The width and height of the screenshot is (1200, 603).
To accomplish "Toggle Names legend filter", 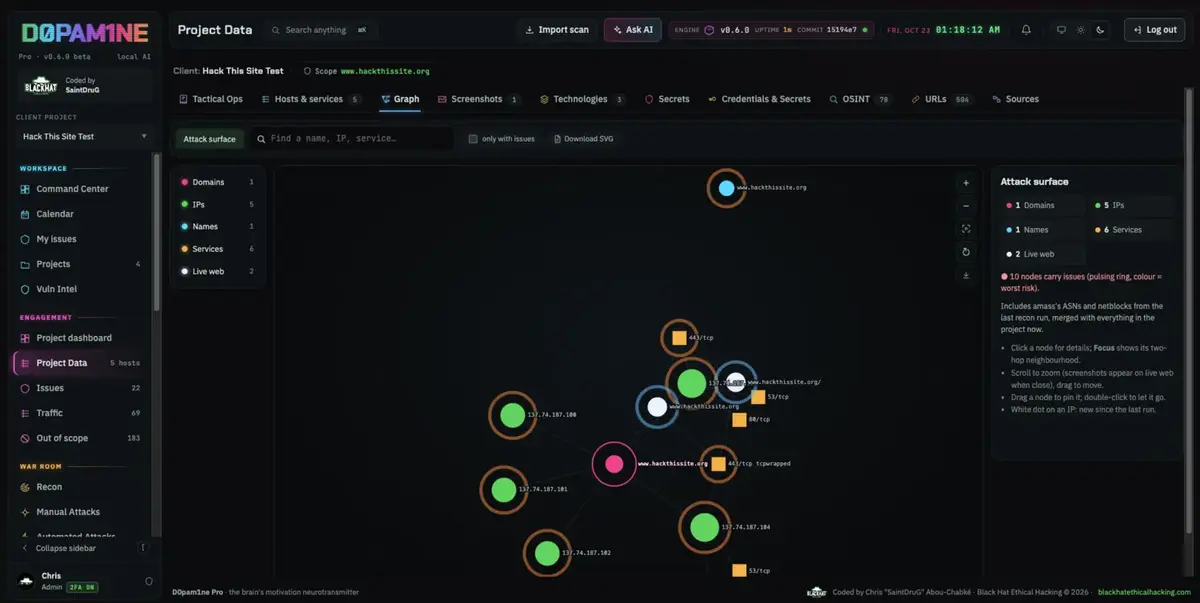I will [217, 226].
